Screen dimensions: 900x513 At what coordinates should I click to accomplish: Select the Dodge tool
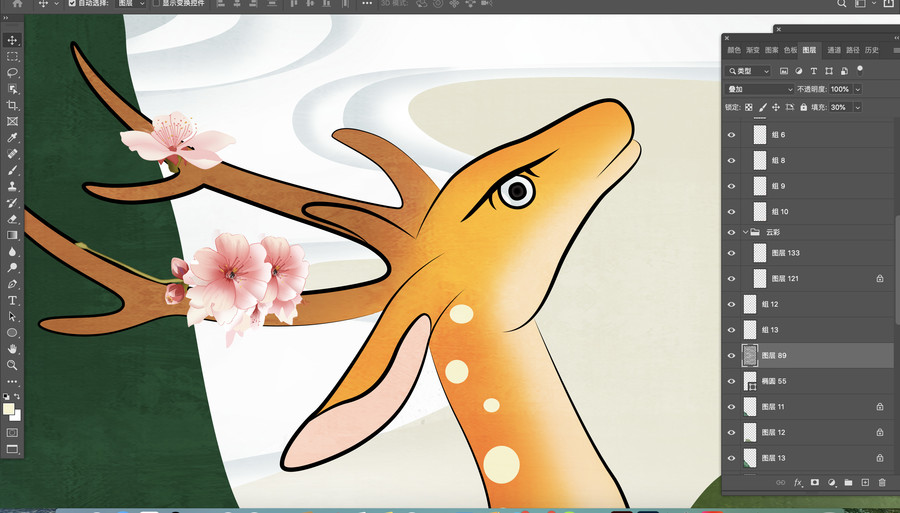12,267
